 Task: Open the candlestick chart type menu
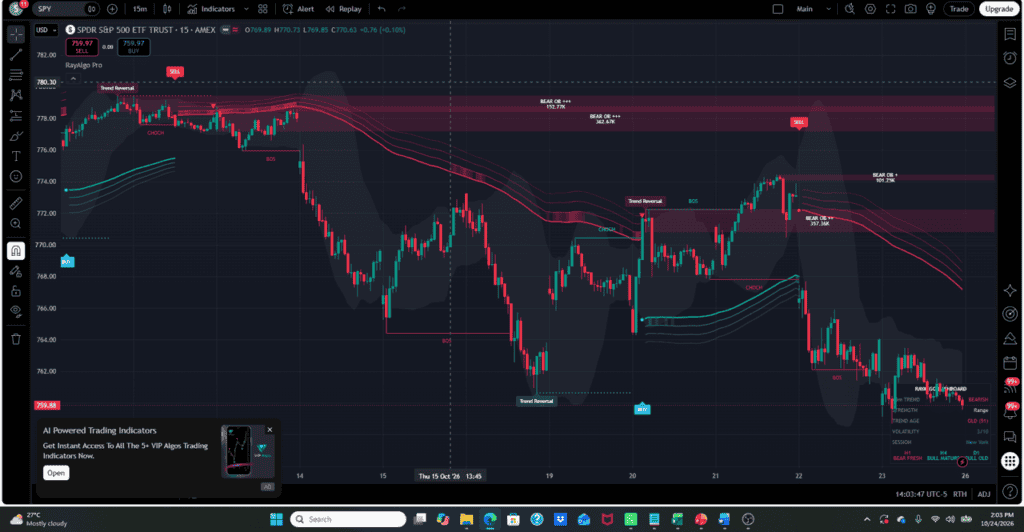(x=167, y=8)
